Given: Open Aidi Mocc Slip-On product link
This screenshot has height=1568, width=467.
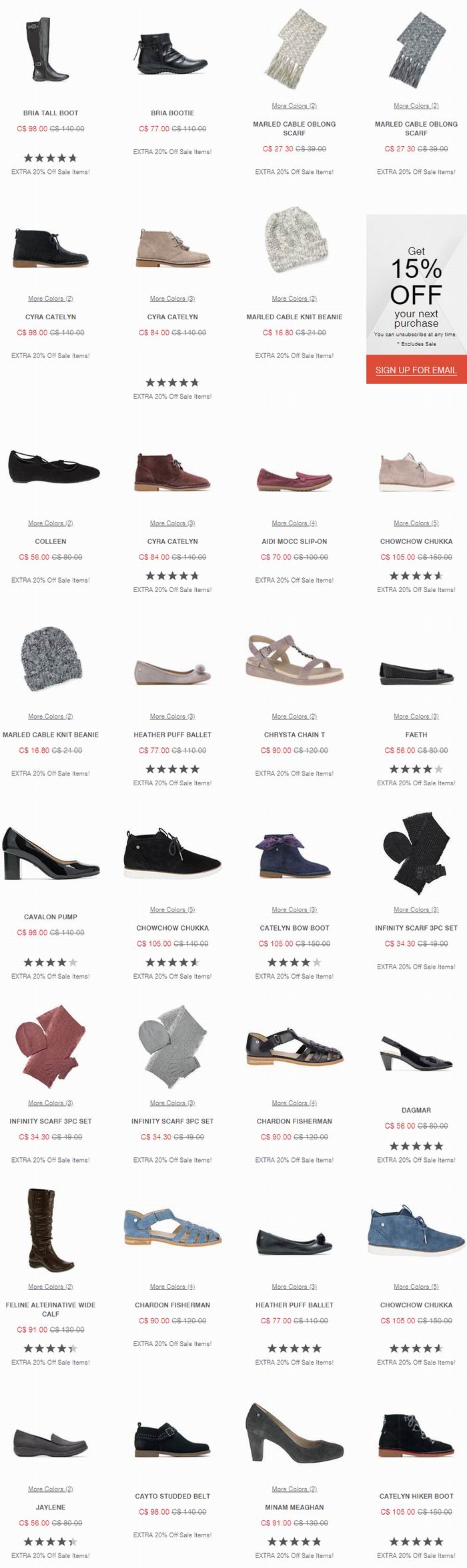Looking at the screenshot, I should click(x=294, y=541).
